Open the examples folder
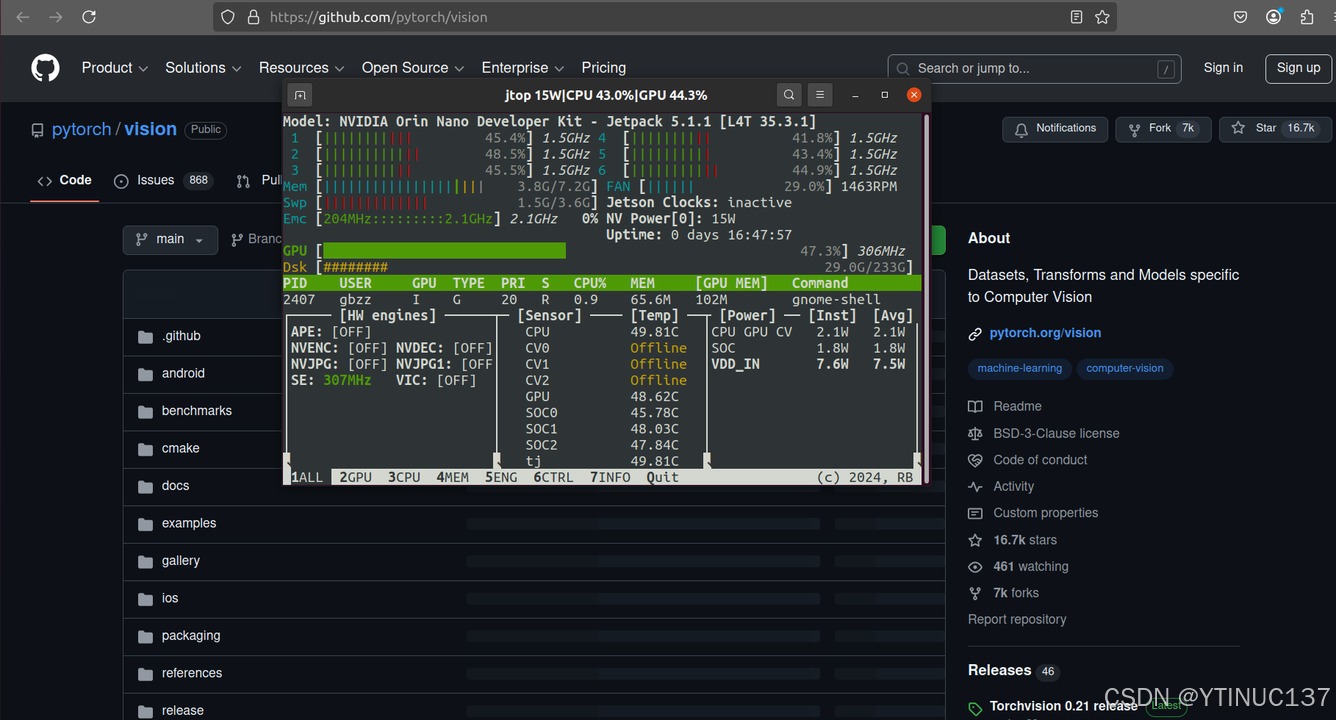 [x=188, y=523]
